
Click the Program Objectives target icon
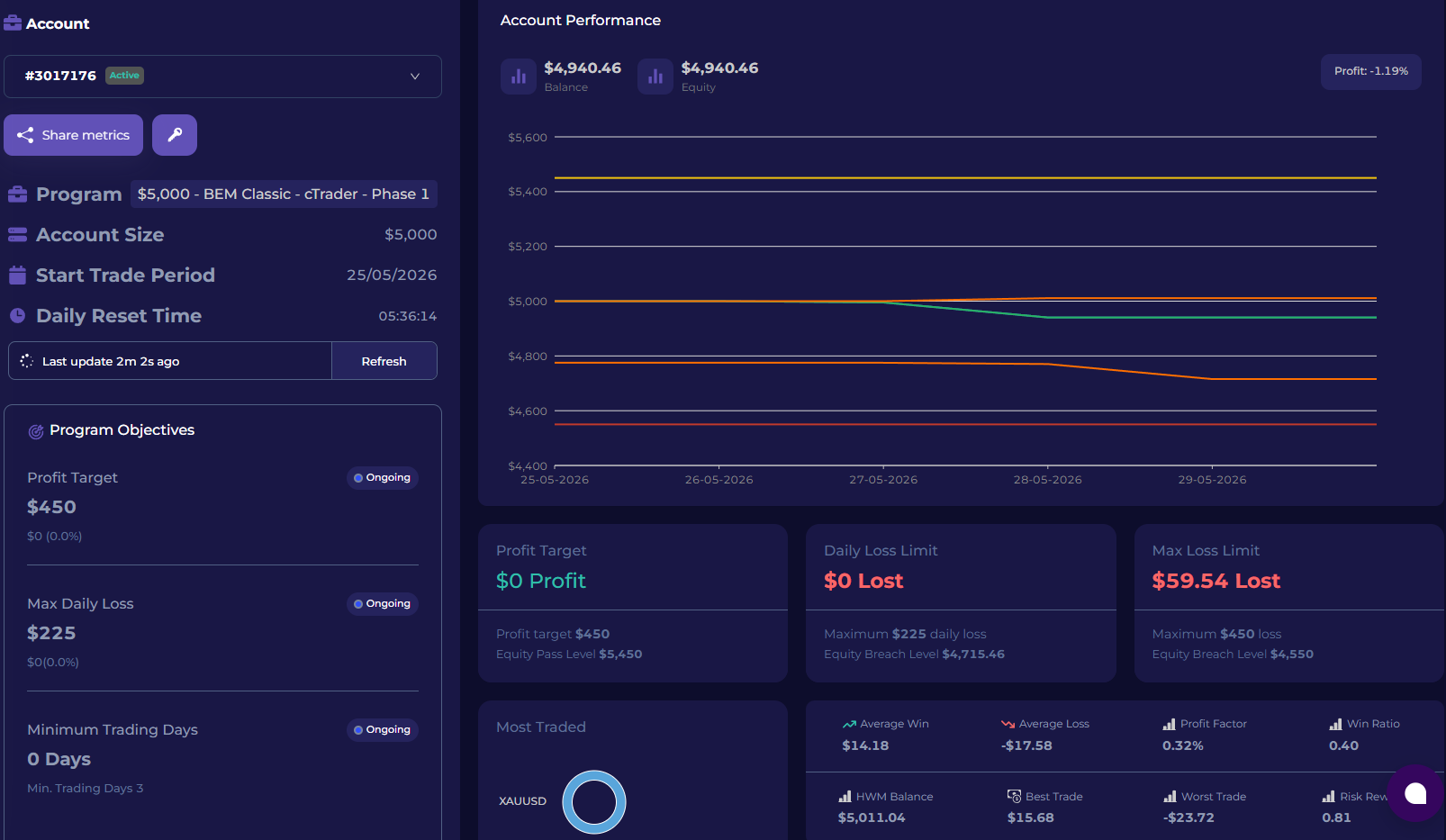pyautogui.click(x=36, y=431)
